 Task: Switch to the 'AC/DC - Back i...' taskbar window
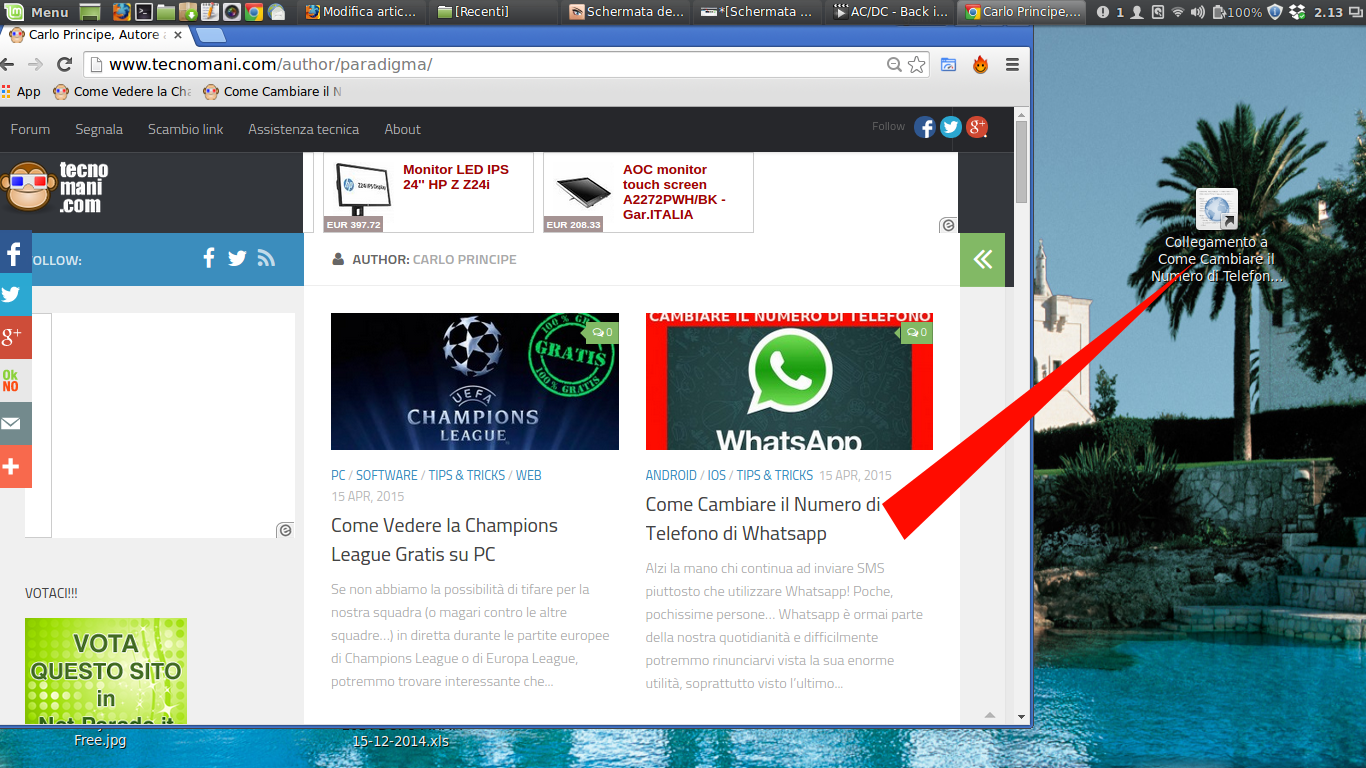(x=891, y=12)
